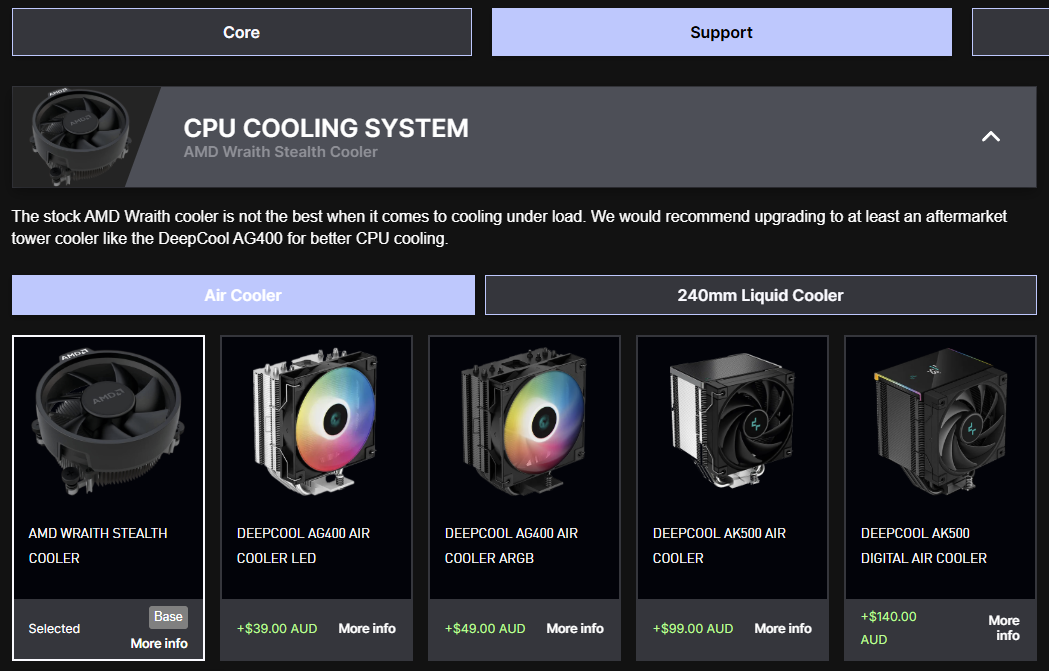Open More info for AK500 Digital cooler
The width and height of the screenshot is (1049, 671).
(x=1004, y=628)
